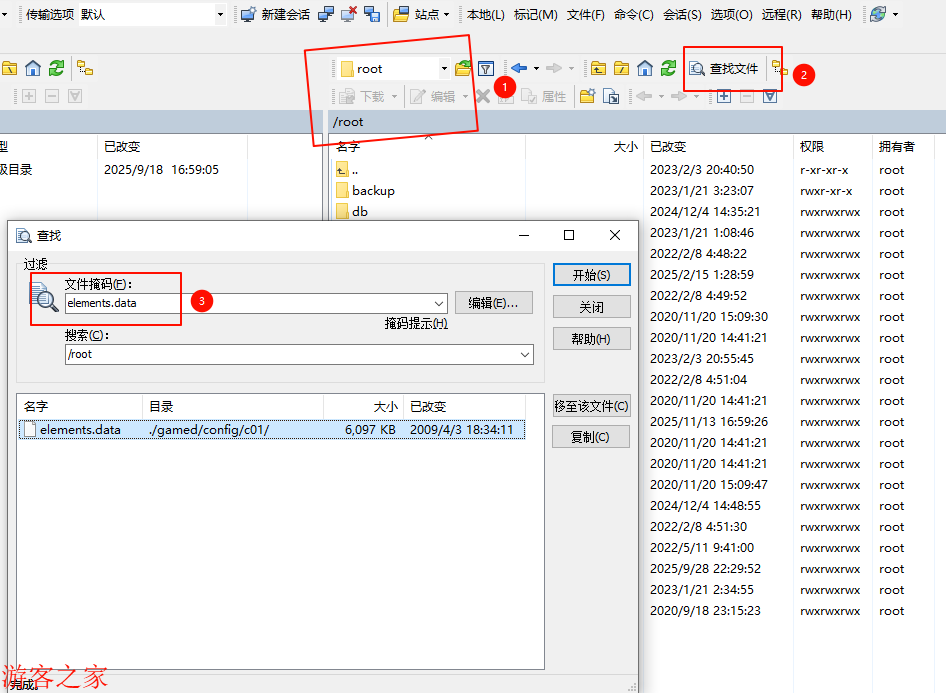
Task: Open the 命令(C) menu
Action: (x=633, y=15)
